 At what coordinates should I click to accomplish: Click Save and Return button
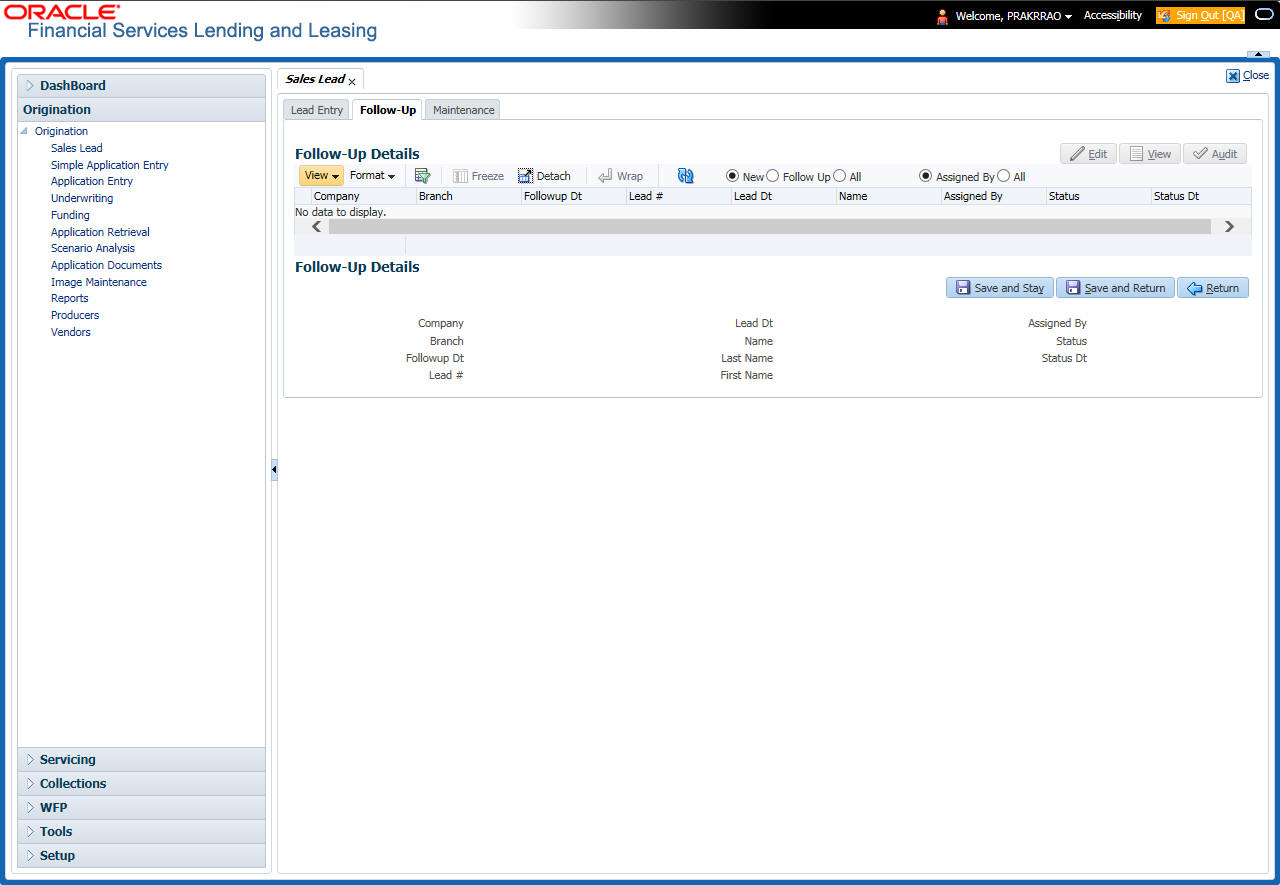1115,288
